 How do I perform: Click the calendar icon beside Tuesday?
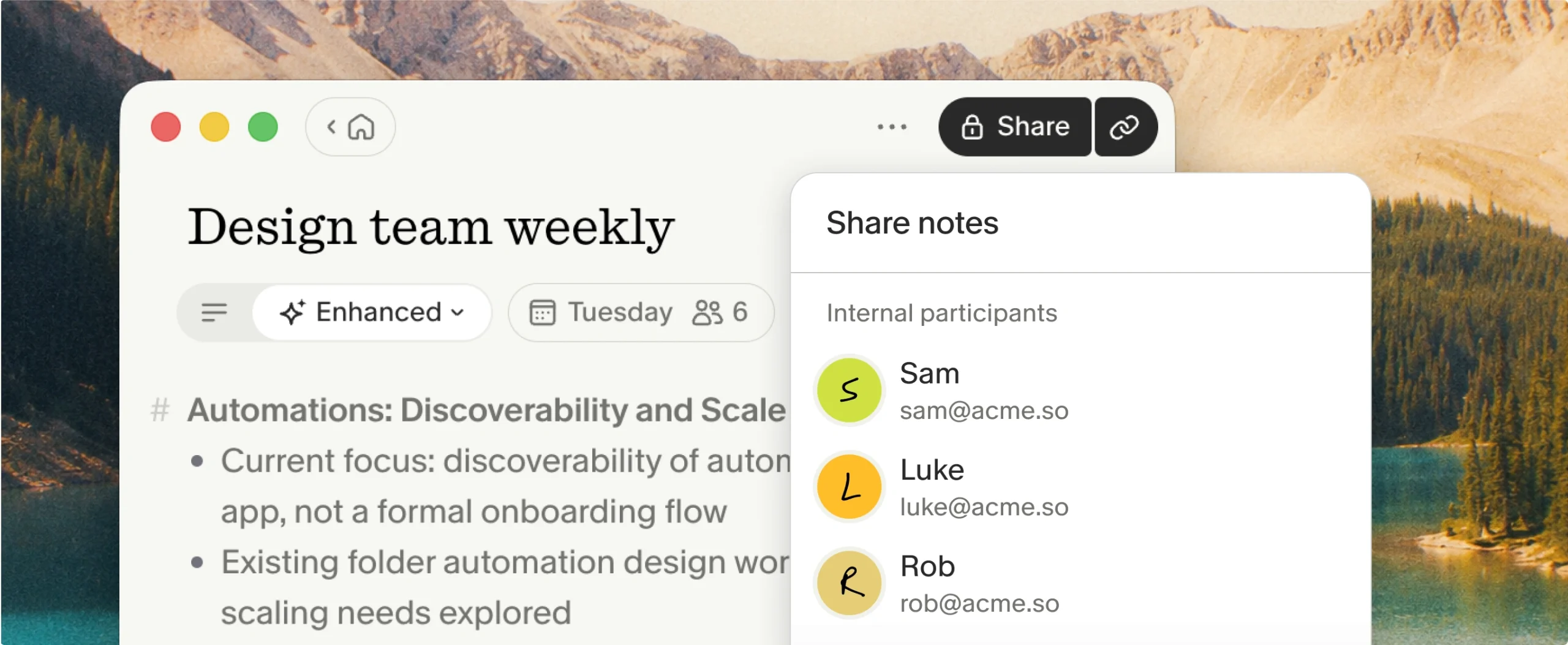click(x=542, y=312)
